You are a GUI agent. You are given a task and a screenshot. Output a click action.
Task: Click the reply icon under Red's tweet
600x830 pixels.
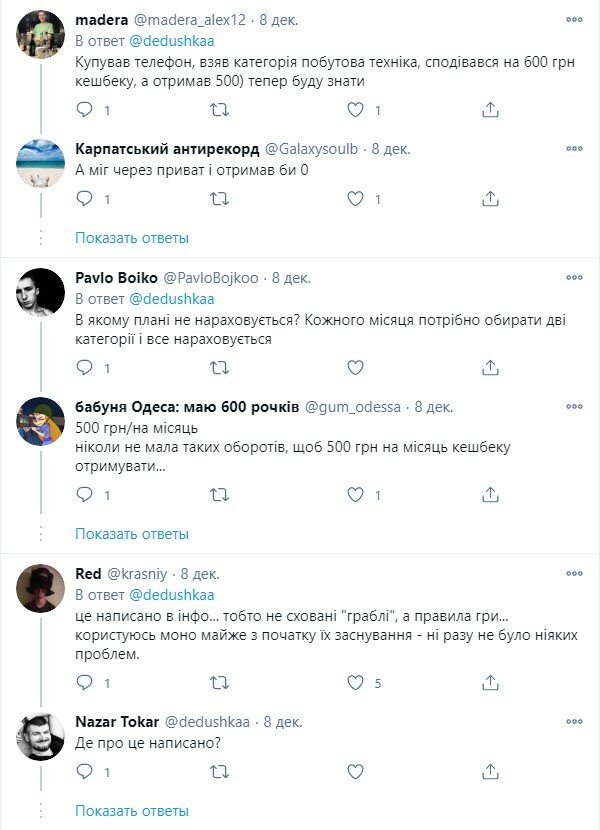[82, 682]
